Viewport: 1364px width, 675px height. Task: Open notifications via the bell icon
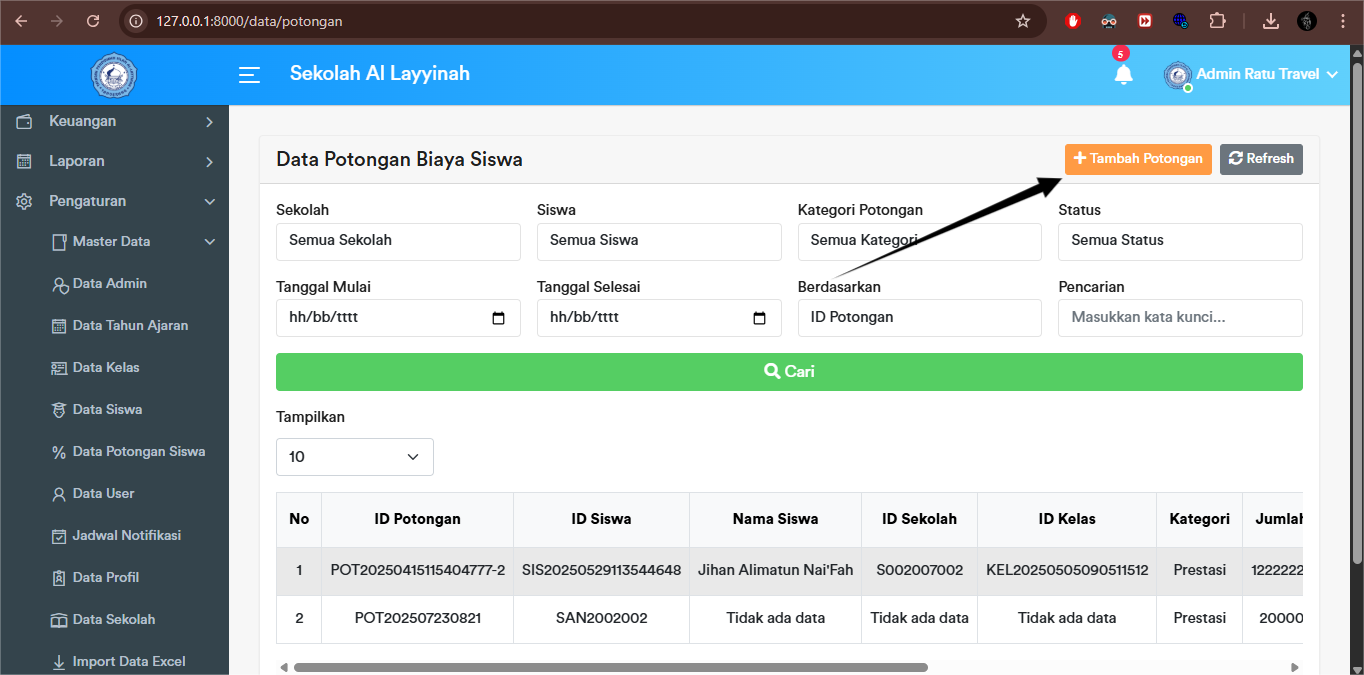pos(1123,75)
